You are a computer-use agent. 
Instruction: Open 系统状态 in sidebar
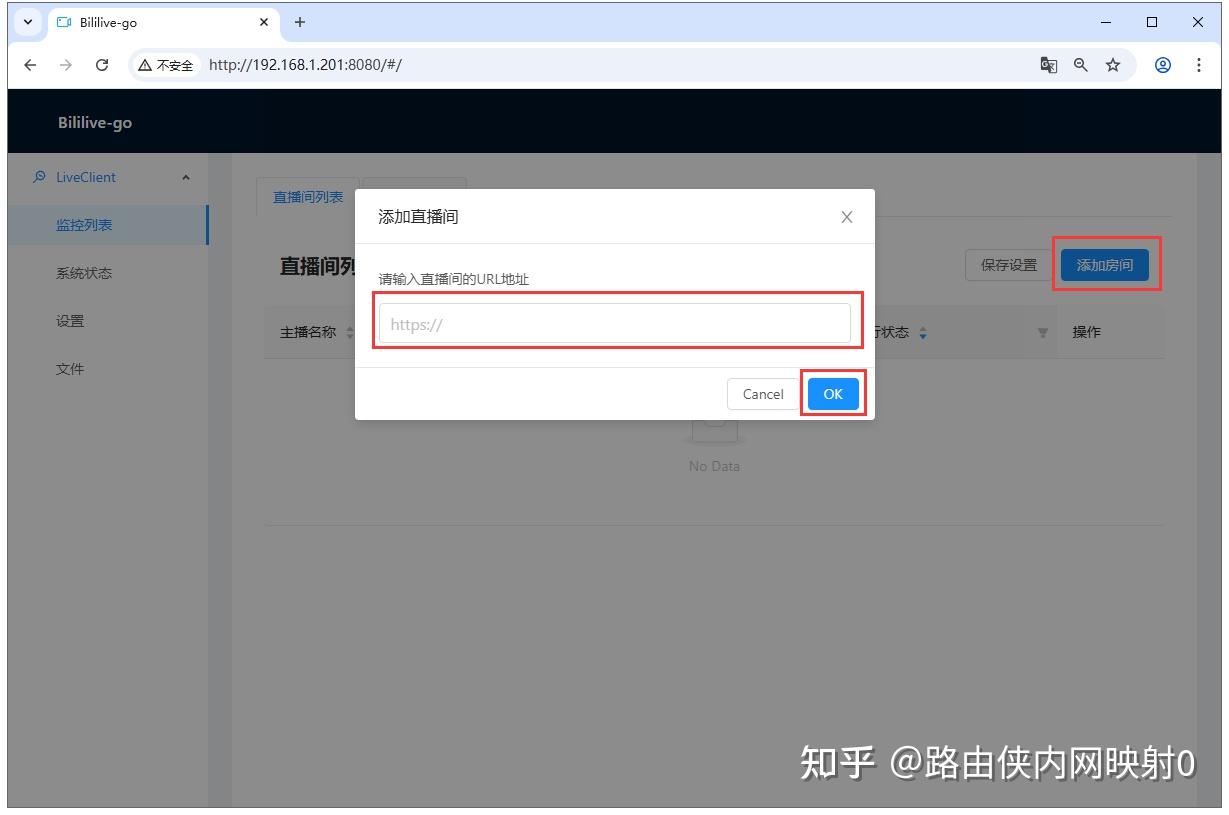84,273
